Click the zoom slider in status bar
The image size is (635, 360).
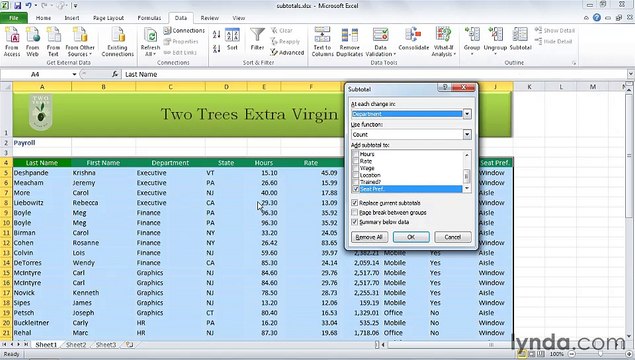coord(600,354)
